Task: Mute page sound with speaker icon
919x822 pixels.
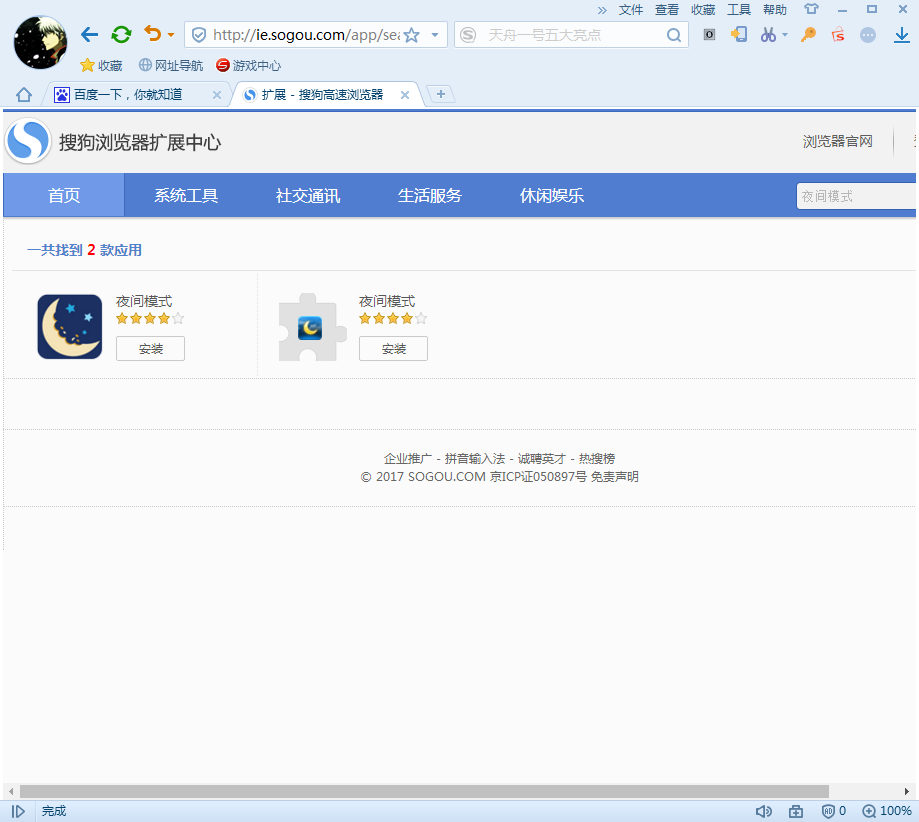Action: click(x=763, y=811)
